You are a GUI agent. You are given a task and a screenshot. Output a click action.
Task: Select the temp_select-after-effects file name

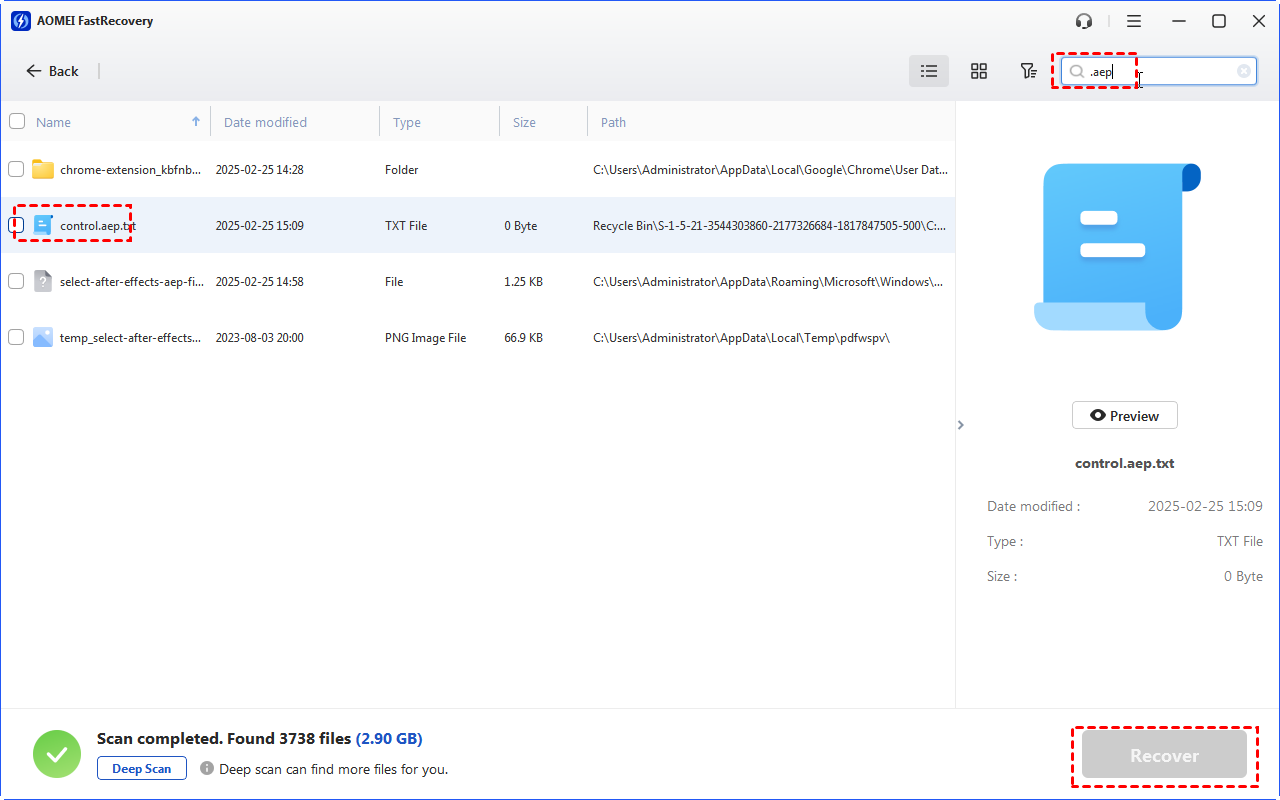tap(131, 338)
